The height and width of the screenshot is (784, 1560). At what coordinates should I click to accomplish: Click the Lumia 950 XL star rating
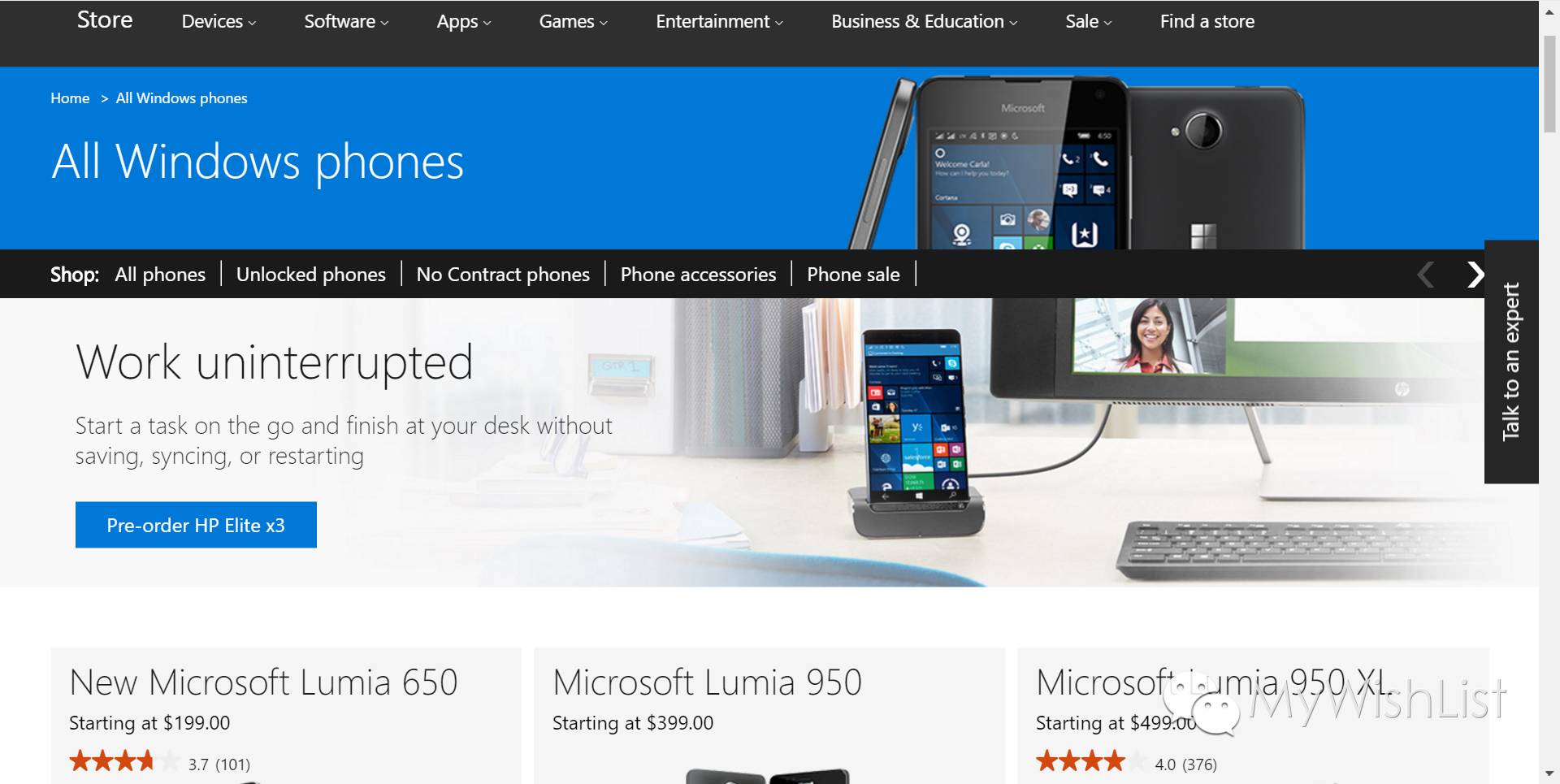click(x=1091, y=762)
